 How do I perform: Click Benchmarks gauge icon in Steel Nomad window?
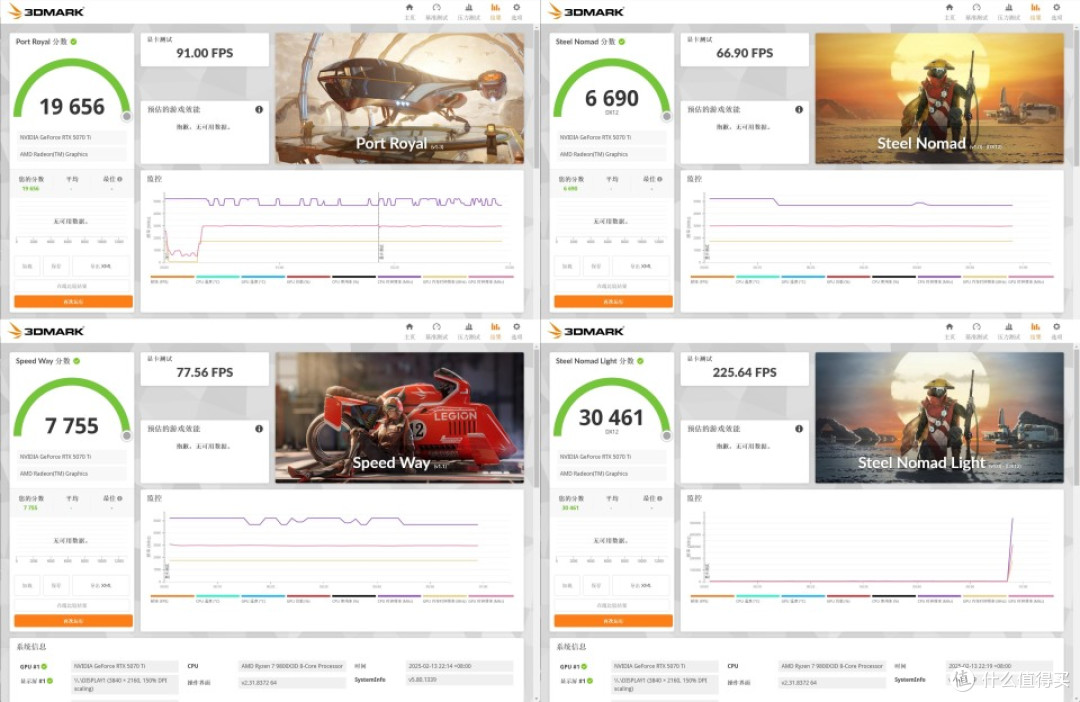coord(977,8)
